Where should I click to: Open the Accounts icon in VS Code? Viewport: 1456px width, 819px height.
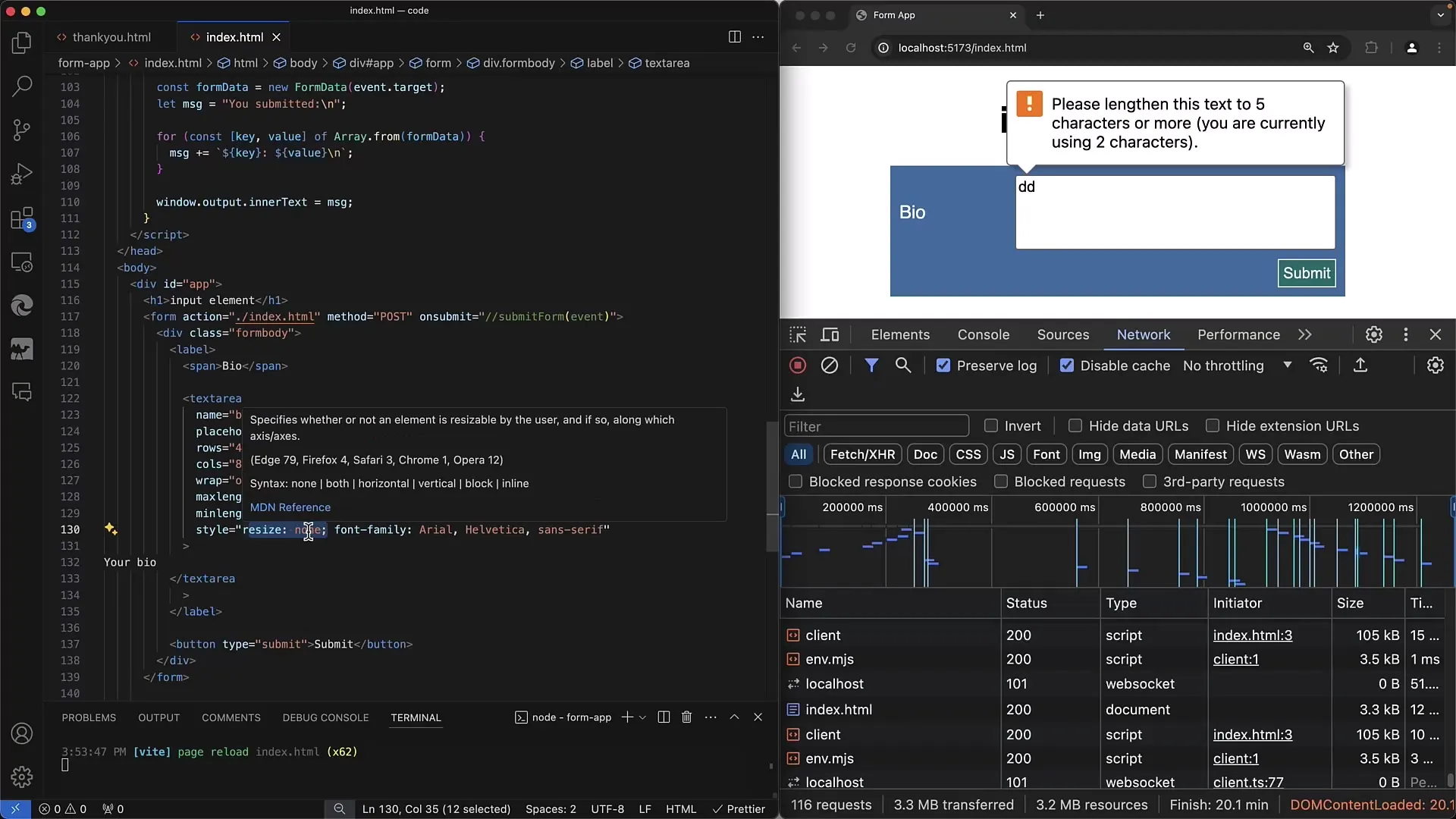point(22,733)
